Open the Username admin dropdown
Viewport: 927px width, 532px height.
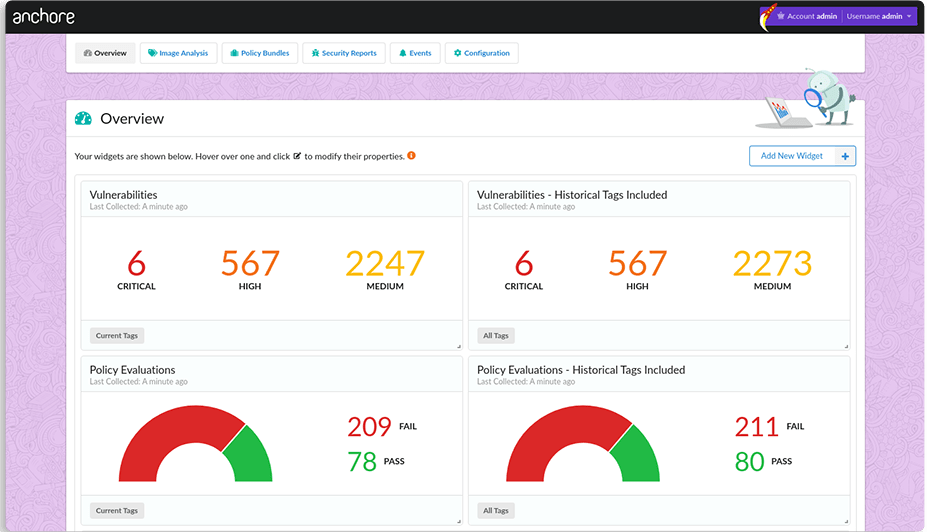[880, 17]
